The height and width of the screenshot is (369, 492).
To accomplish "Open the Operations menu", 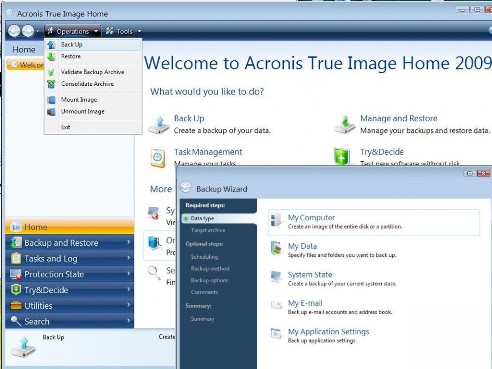I will tap(72, 31).
